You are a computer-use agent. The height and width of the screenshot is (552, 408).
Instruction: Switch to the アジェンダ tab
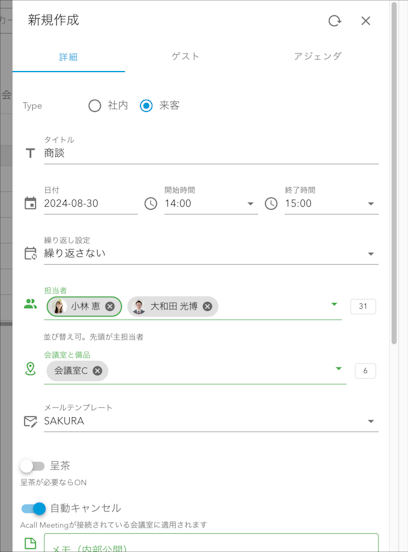click(318, 56)
